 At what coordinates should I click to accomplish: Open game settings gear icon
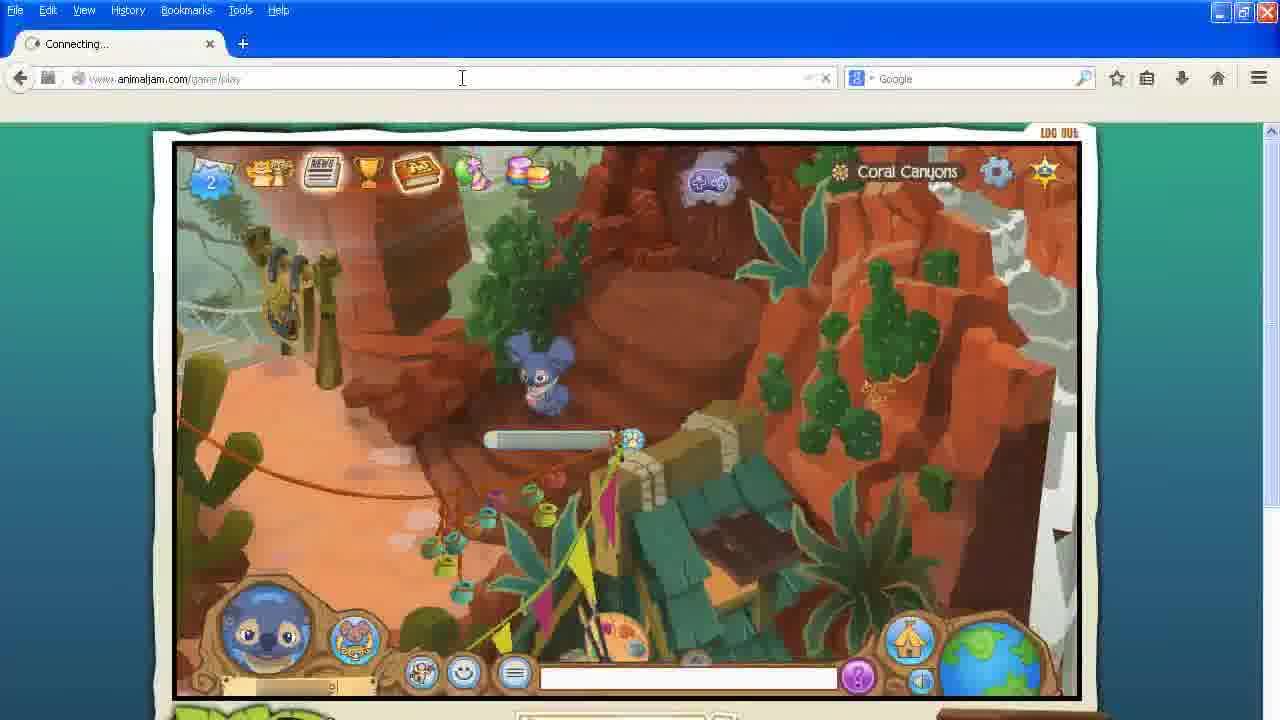(997, 172)
